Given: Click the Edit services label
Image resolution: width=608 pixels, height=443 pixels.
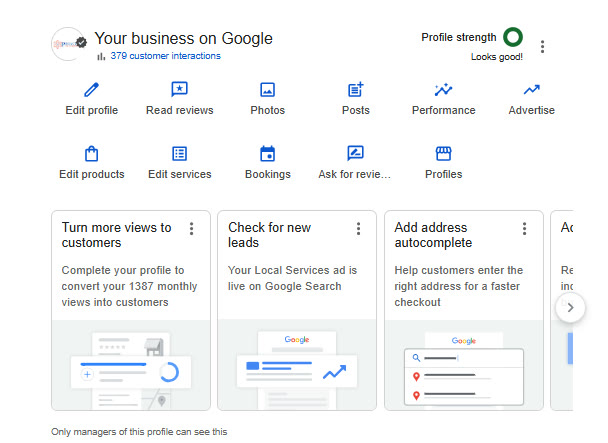Looking at the screenshot, I should (x=180, y=174).
